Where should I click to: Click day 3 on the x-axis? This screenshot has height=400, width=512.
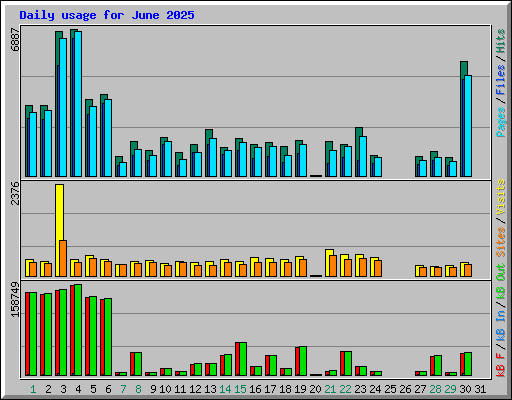(x=63, y=389)
